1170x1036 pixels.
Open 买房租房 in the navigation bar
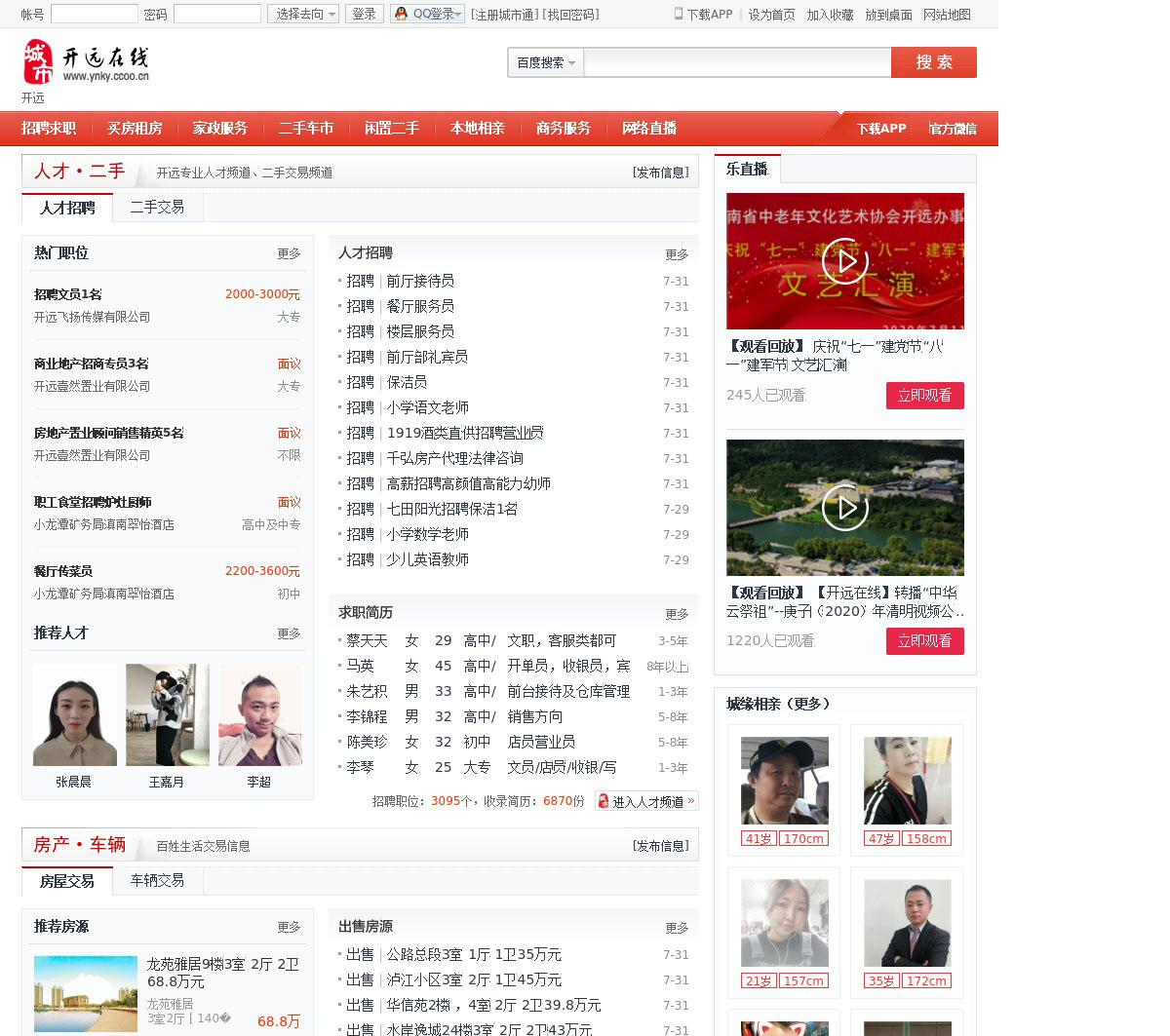tap(135, 129)
